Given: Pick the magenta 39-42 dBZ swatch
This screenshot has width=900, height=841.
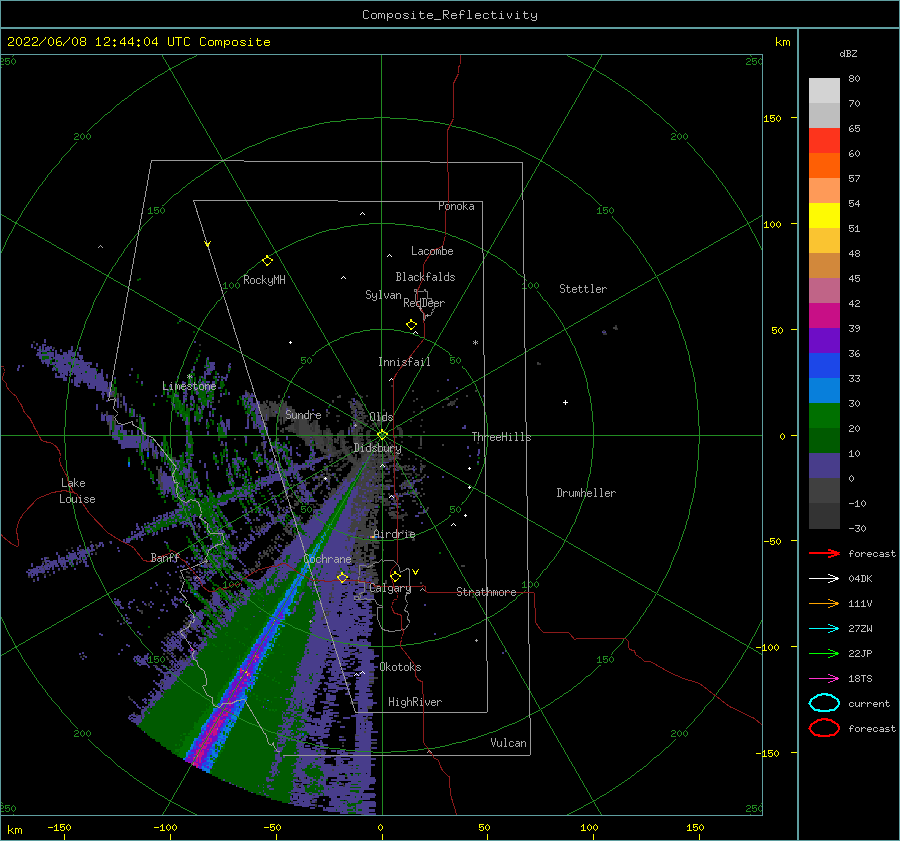Looking at the screenshot, I should point(824,316).
